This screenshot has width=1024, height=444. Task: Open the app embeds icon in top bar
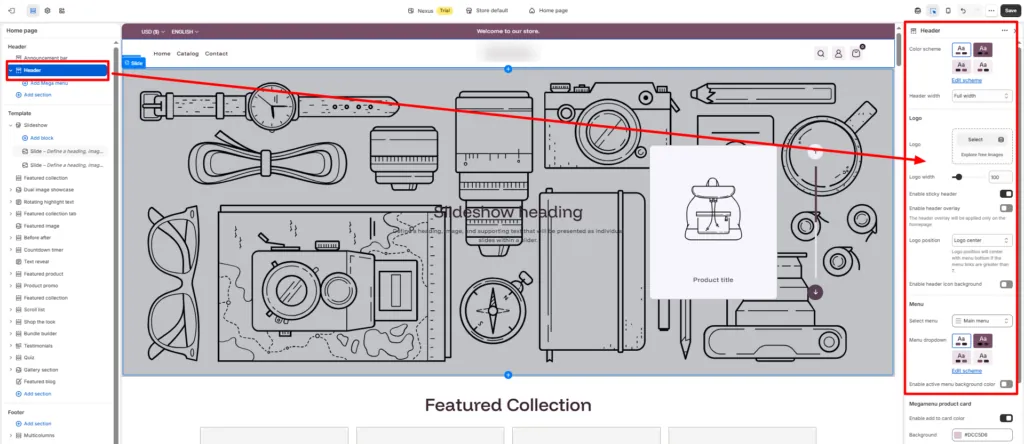click(x=61, y=10)
